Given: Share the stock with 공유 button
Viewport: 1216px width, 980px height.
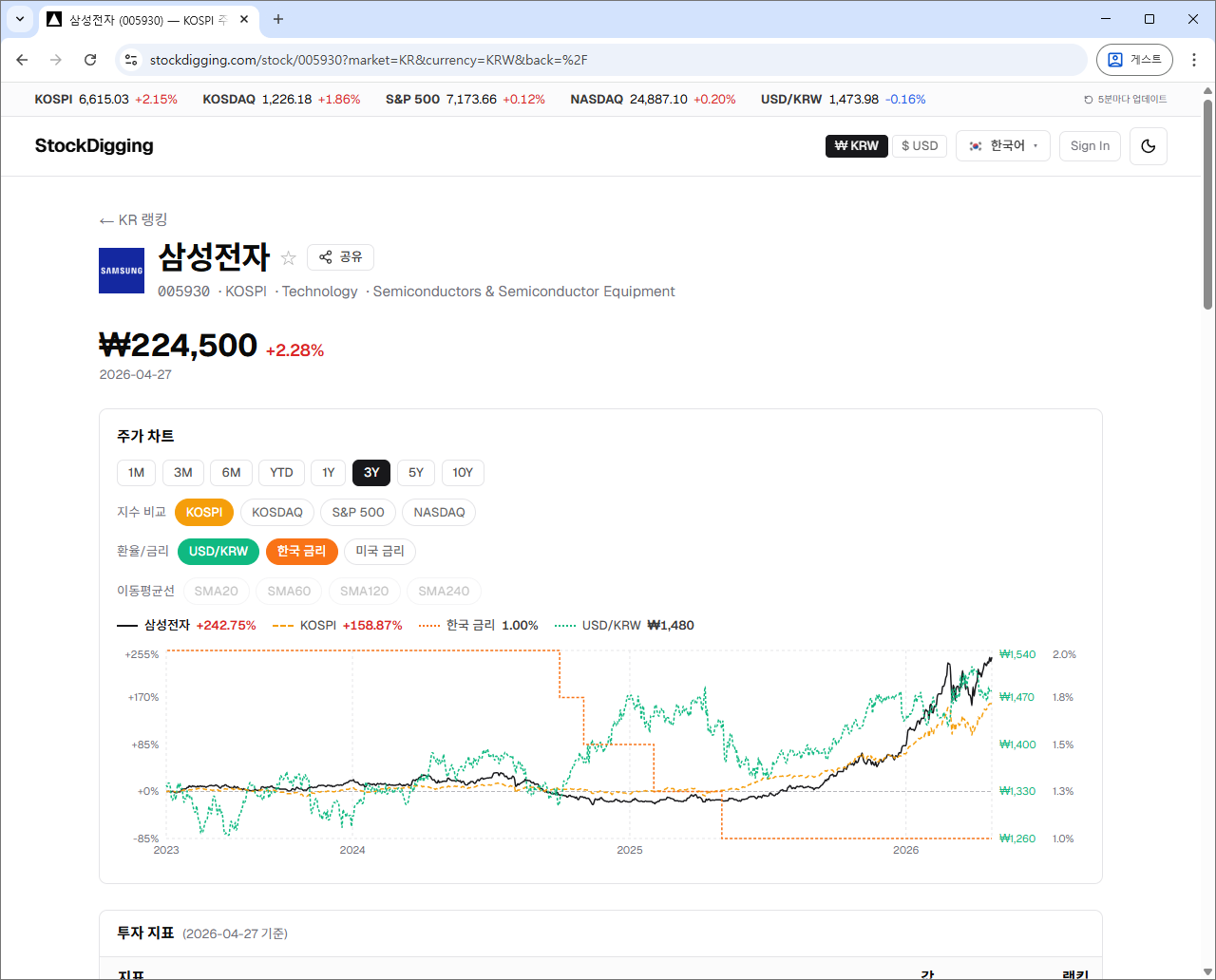Looking at the screenshot, I should (340, 257).
